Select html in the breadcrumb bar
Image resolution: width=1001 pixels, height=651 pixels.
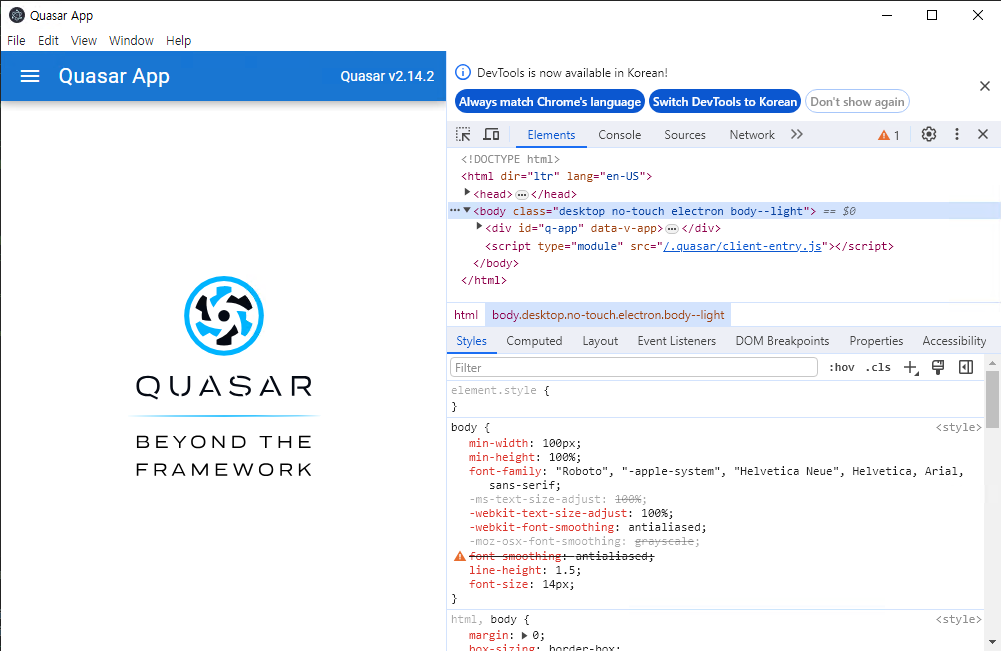(x=465, y=315)
